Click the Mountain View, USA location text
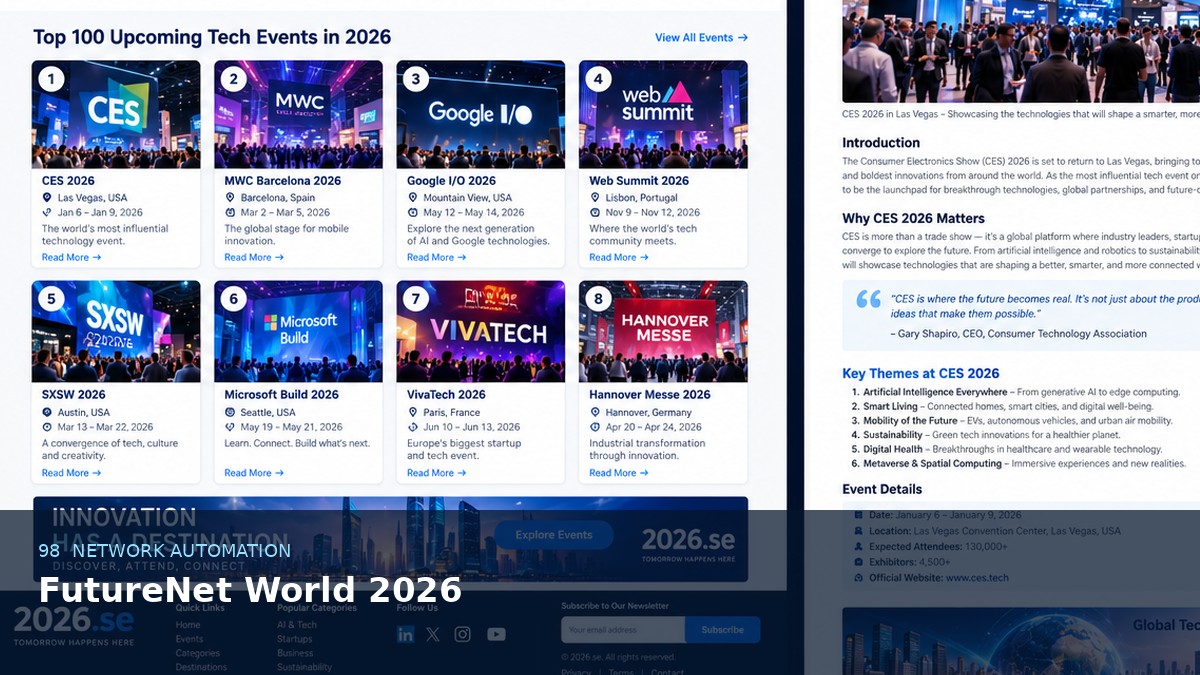This screenshot has width=1200, height=675. tap(467, 198)
